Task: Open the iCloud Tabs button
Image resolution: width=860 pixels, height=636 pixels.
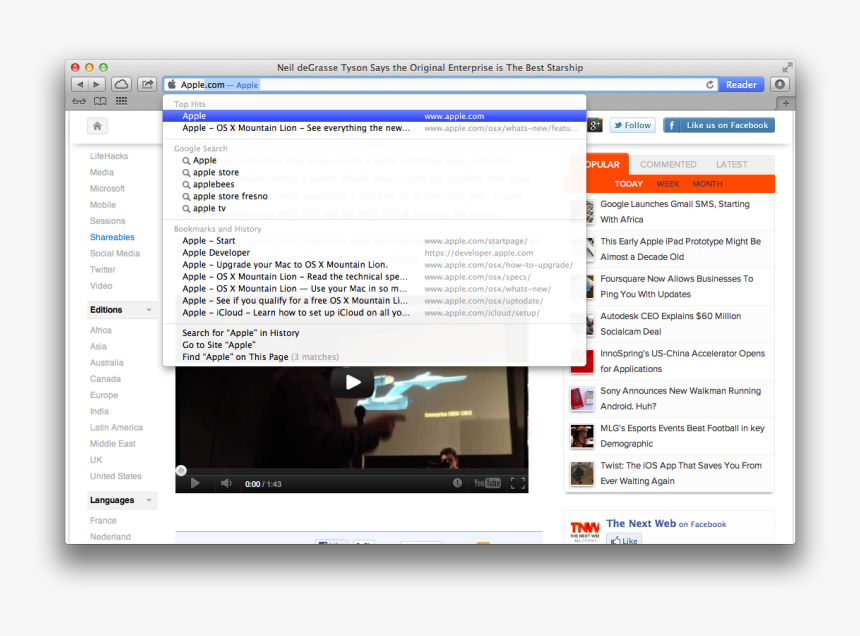Action: click(121, 84)
